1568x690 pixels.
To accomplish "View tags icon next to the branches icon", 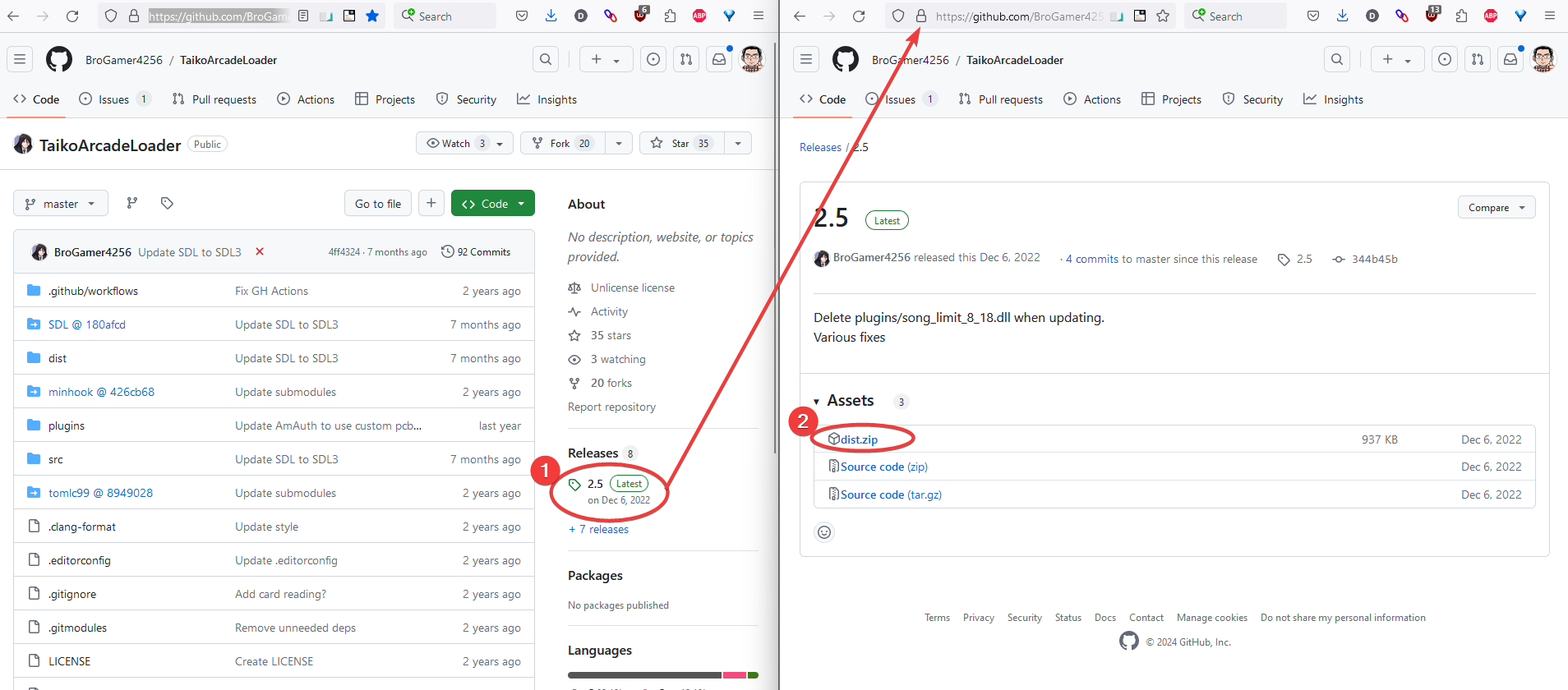I will click(167, 203).
